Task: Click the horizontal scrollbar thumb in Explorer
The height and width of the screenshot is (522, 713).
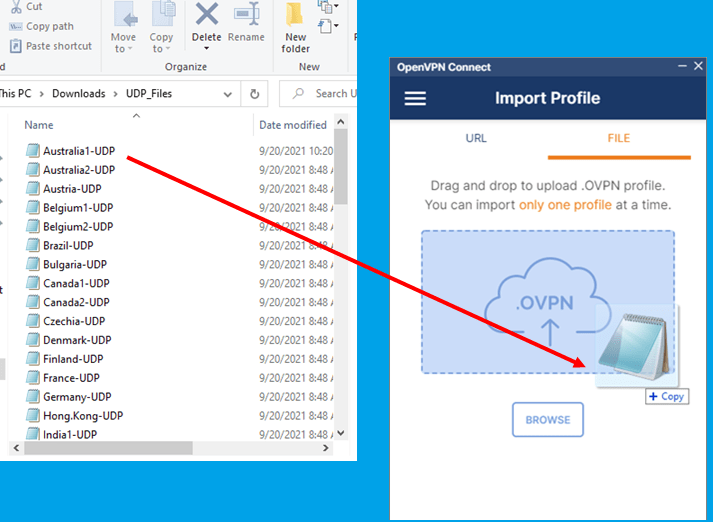Action: pos(109,448)
